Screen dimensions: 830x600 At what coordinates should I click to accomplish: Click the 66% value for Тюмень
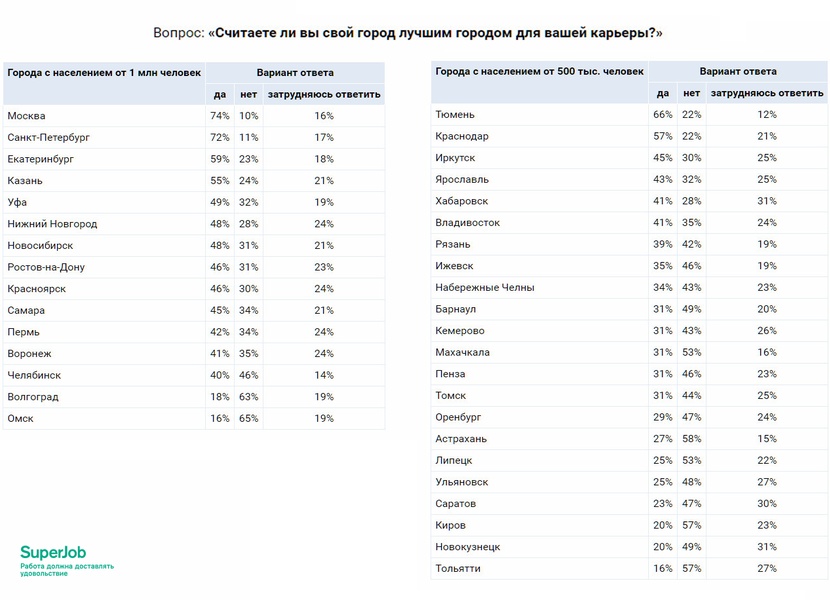click(x=662, y=115)
